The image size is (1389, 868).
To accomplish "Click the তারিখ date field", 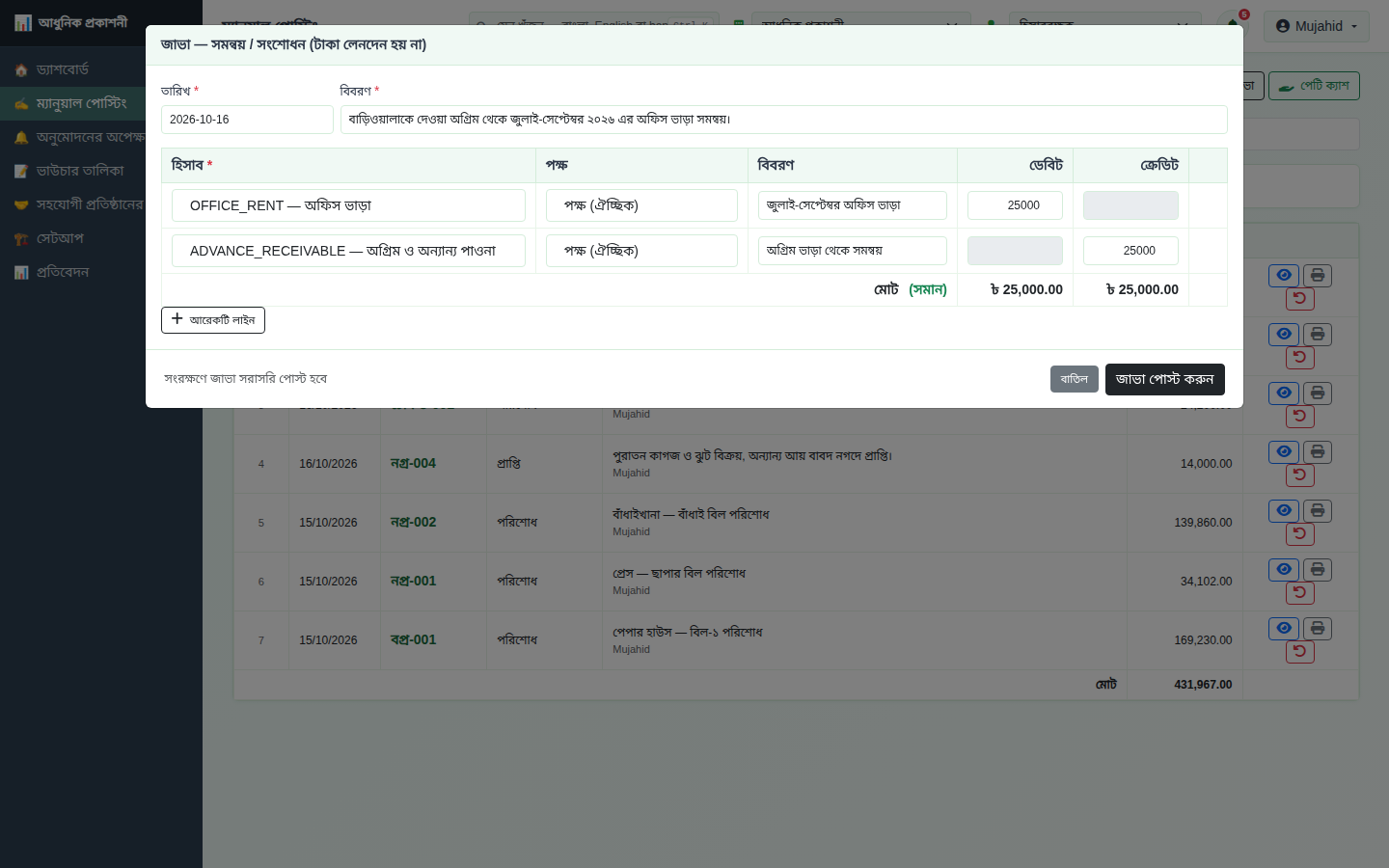I will tap(247, 120).
